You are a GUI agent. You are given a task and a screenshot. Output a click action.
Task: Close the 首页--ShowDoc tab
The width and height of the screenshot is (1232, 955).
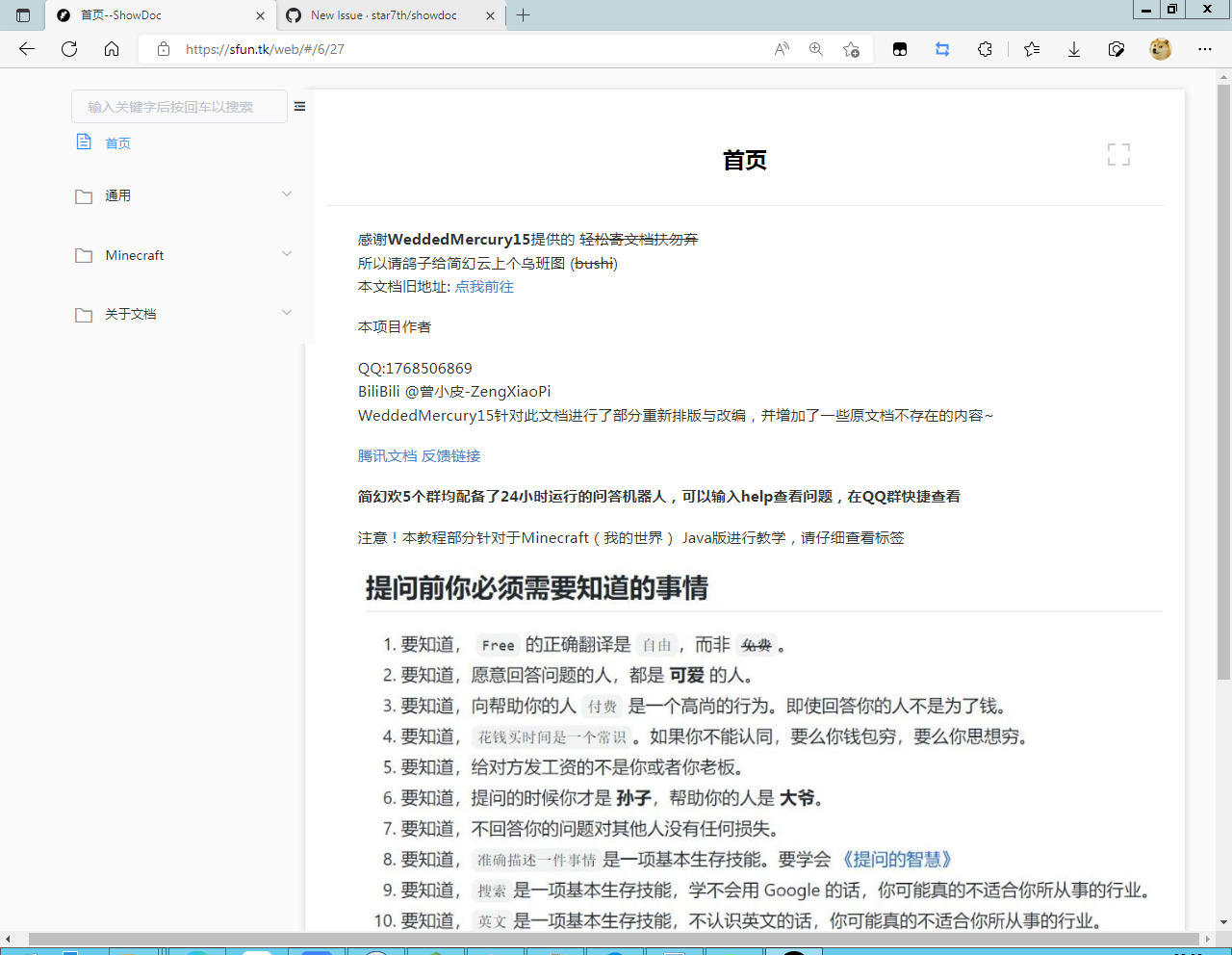pyautogui.click(x=260, y=15)
